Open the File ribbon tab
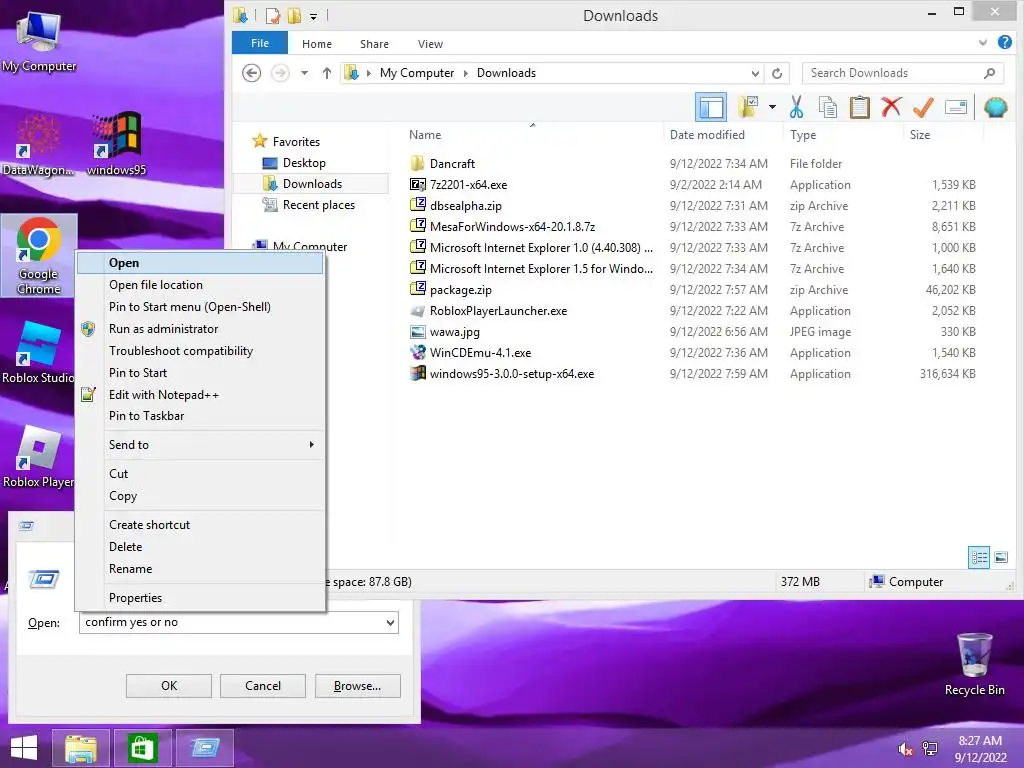 (x=260, y=43)
